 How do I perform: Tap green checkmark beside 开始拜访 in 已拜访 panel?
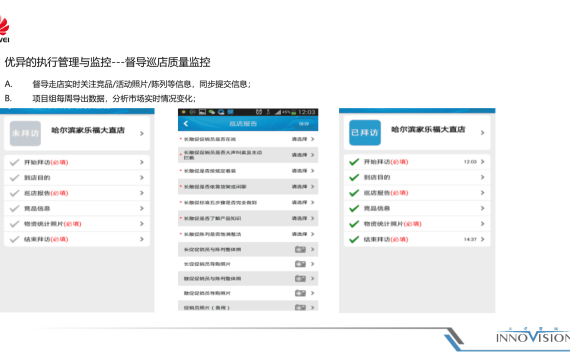354,162
